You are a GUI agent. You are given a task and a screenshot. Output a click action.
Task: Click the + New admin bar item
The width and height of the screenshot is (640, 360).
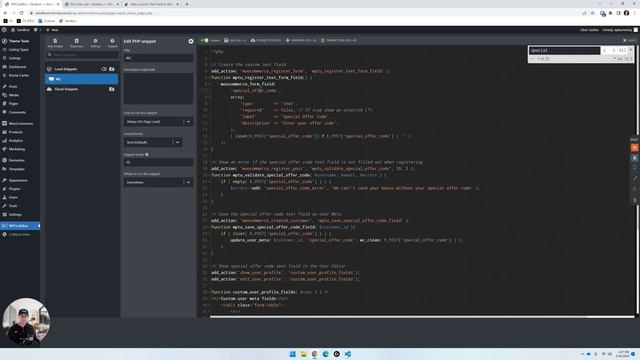[x=52, y=30]
